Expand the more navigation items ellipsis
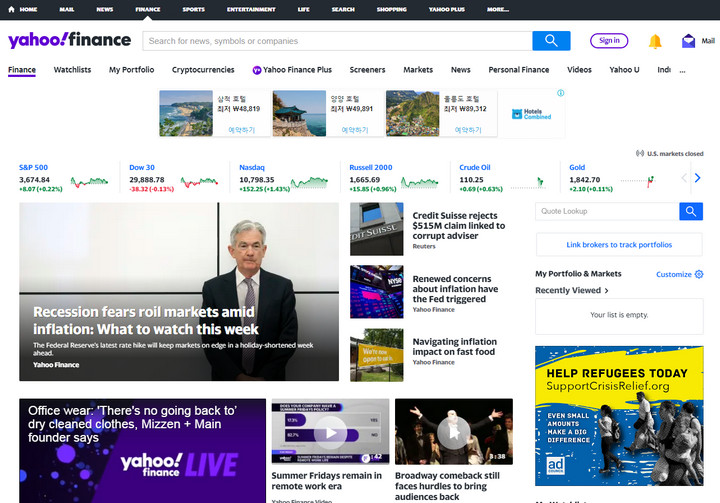 pyautogui.click(x=682, y=71)
